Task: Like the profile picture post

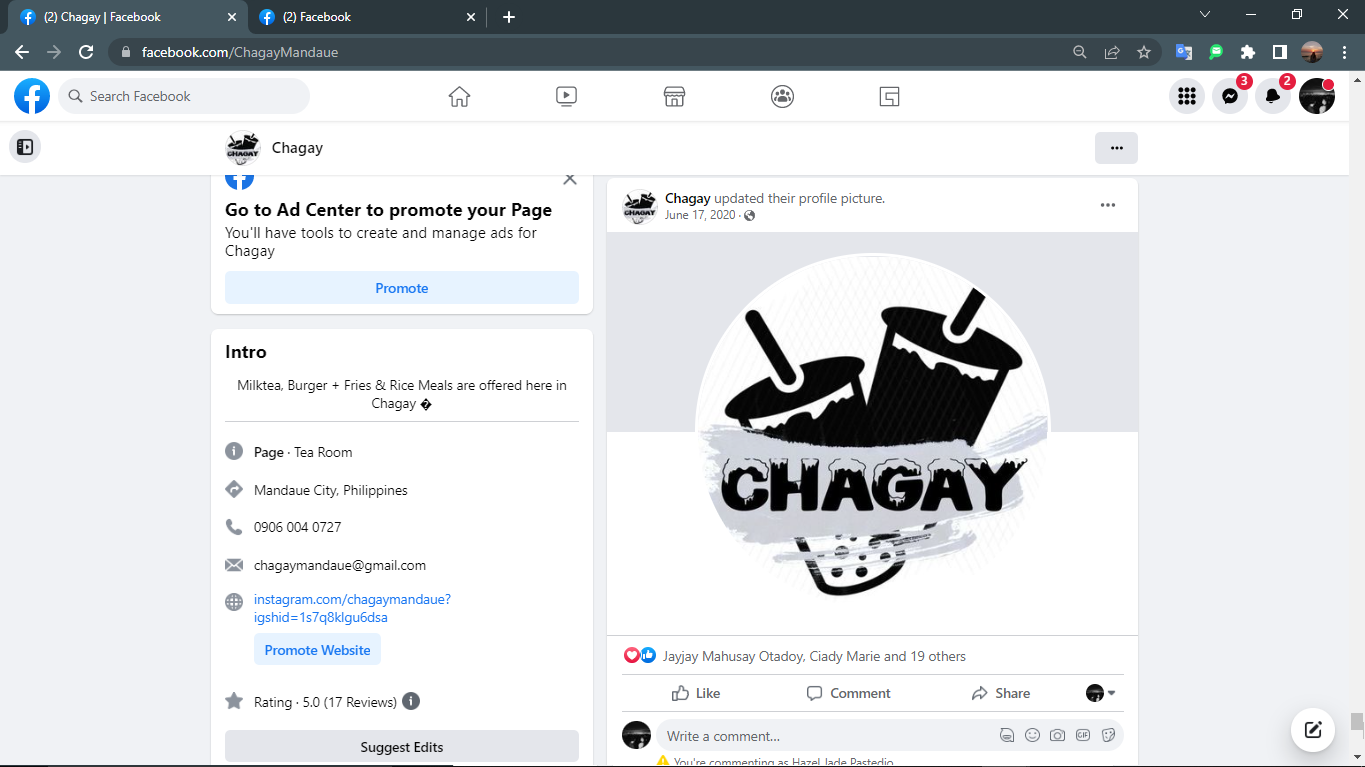Action: click(696, 693)
